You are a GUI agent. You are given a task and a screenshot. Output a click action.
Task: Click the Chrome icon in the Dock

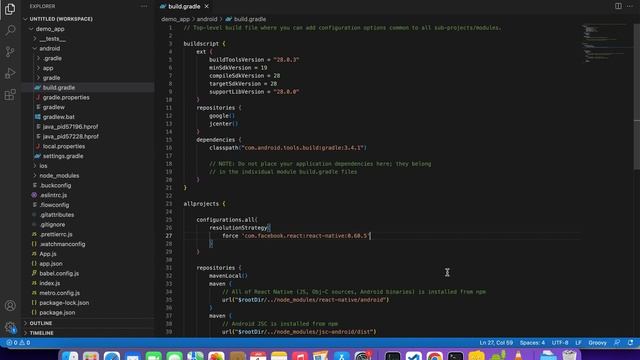tap(435, 357)
